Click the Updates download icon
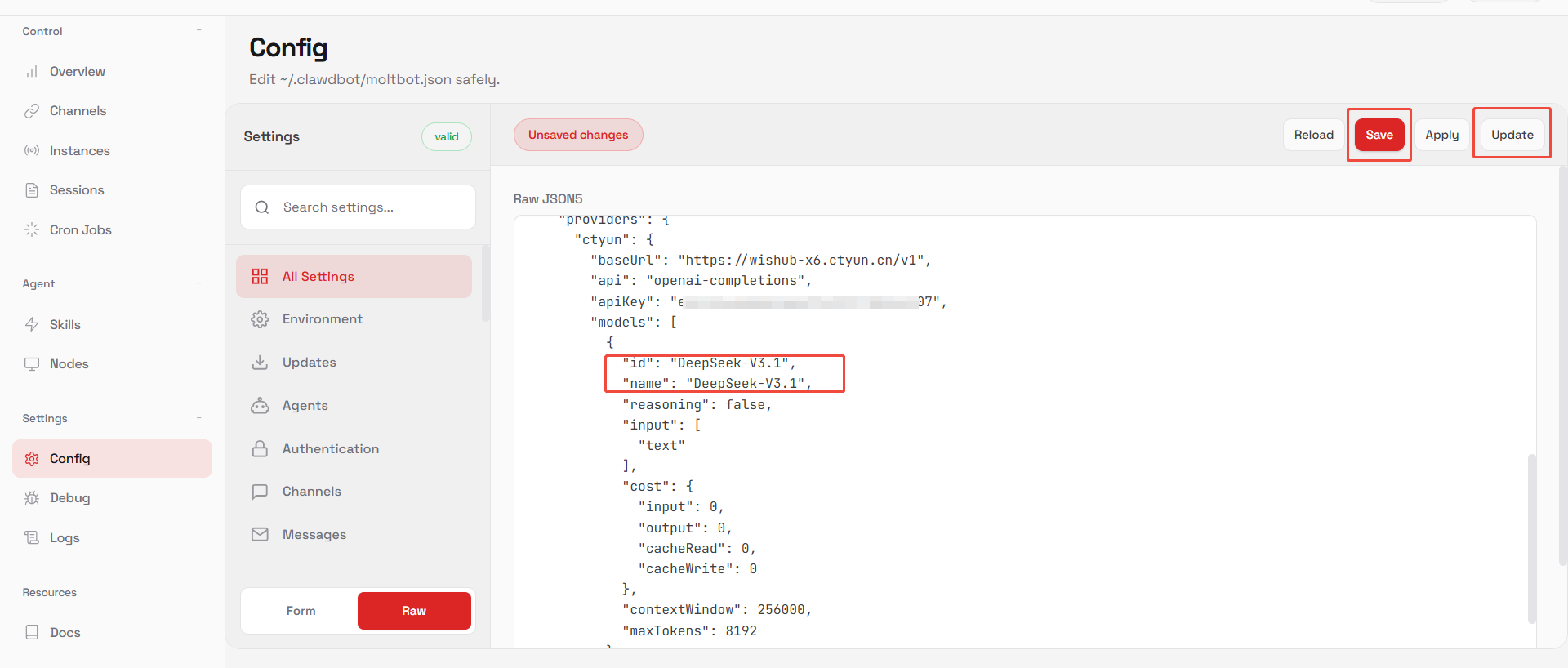Image resolution: width=1568 pixels, height=668 pixels. (260, 363)
